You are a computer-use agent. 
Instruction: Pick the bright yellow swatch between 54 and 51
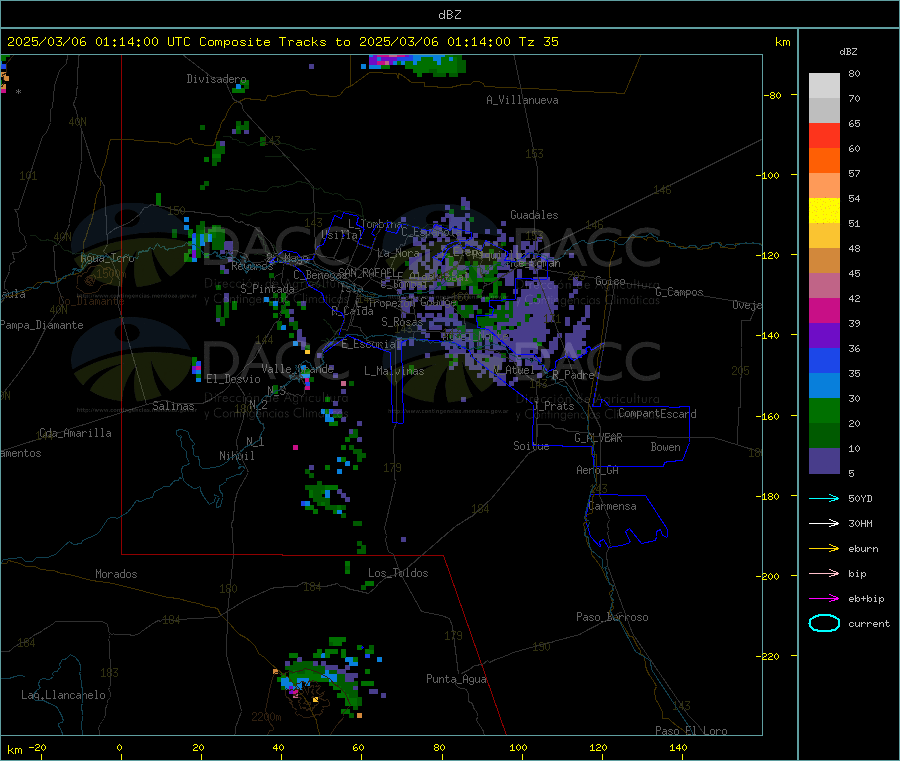824,211
